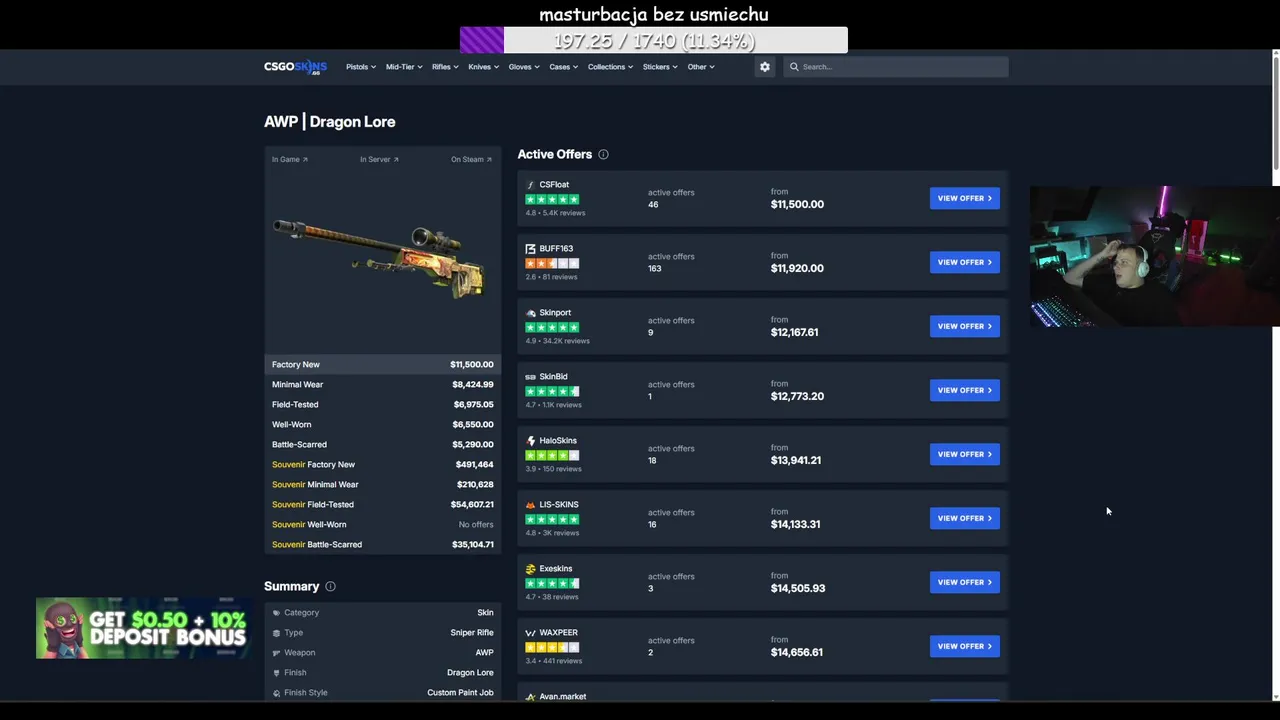
Task: Click the magnifier icon in search box
Action: [x=794, y=67]
